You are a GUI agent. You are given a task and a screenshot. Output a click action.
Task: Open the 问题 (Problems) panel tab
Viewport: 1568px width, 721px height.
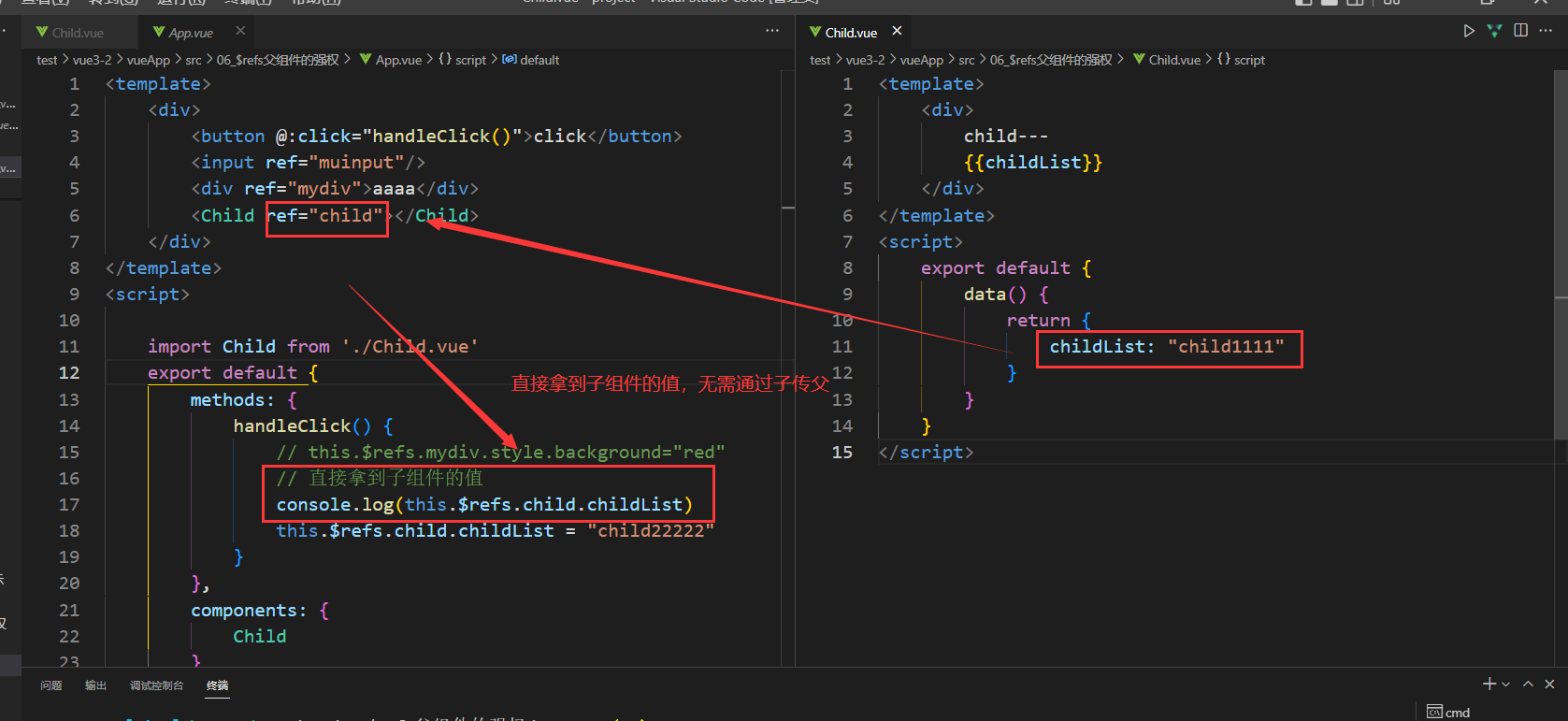pyautogui.click(x=51, y=685)
